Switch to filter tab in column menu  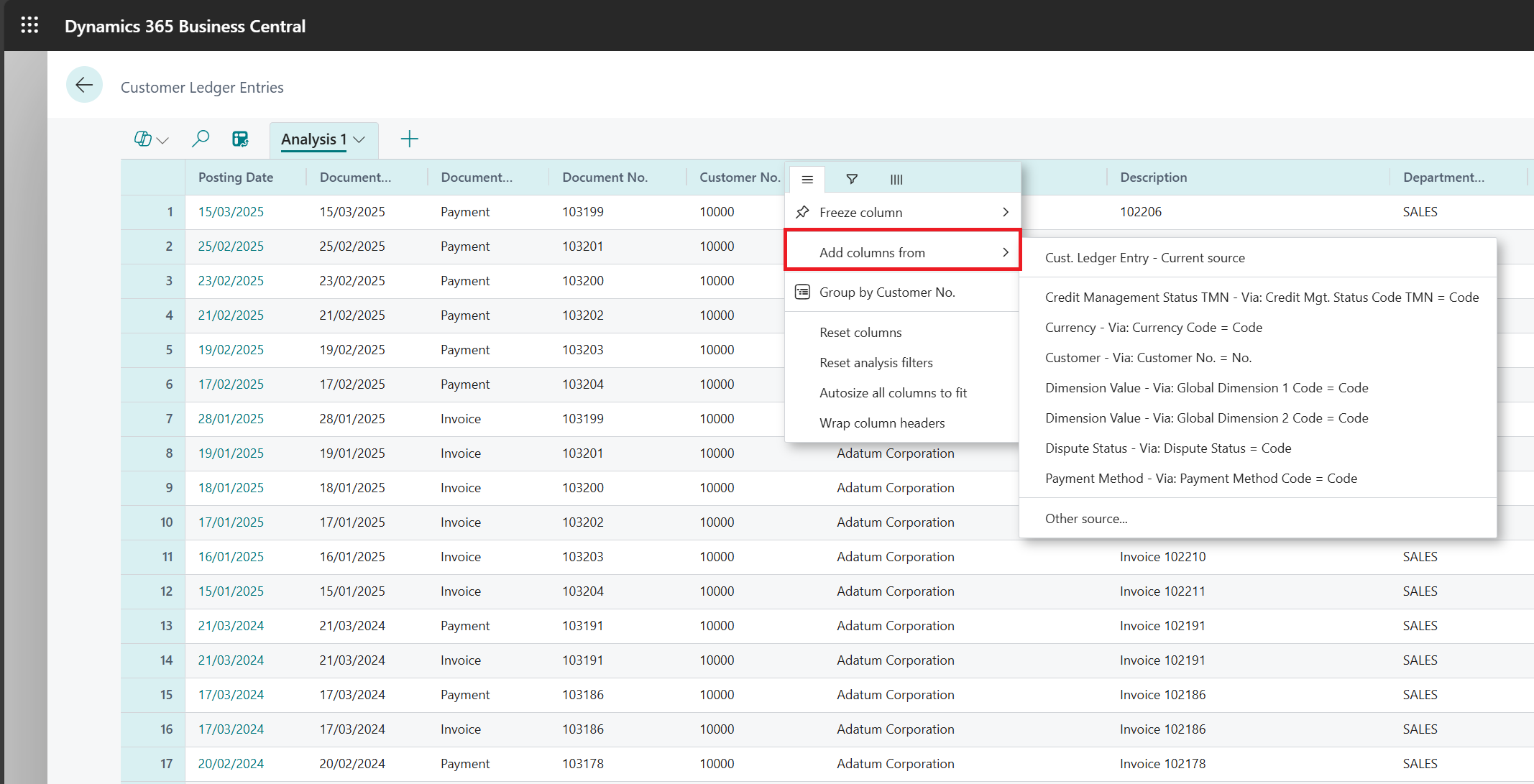pos(852,179)
